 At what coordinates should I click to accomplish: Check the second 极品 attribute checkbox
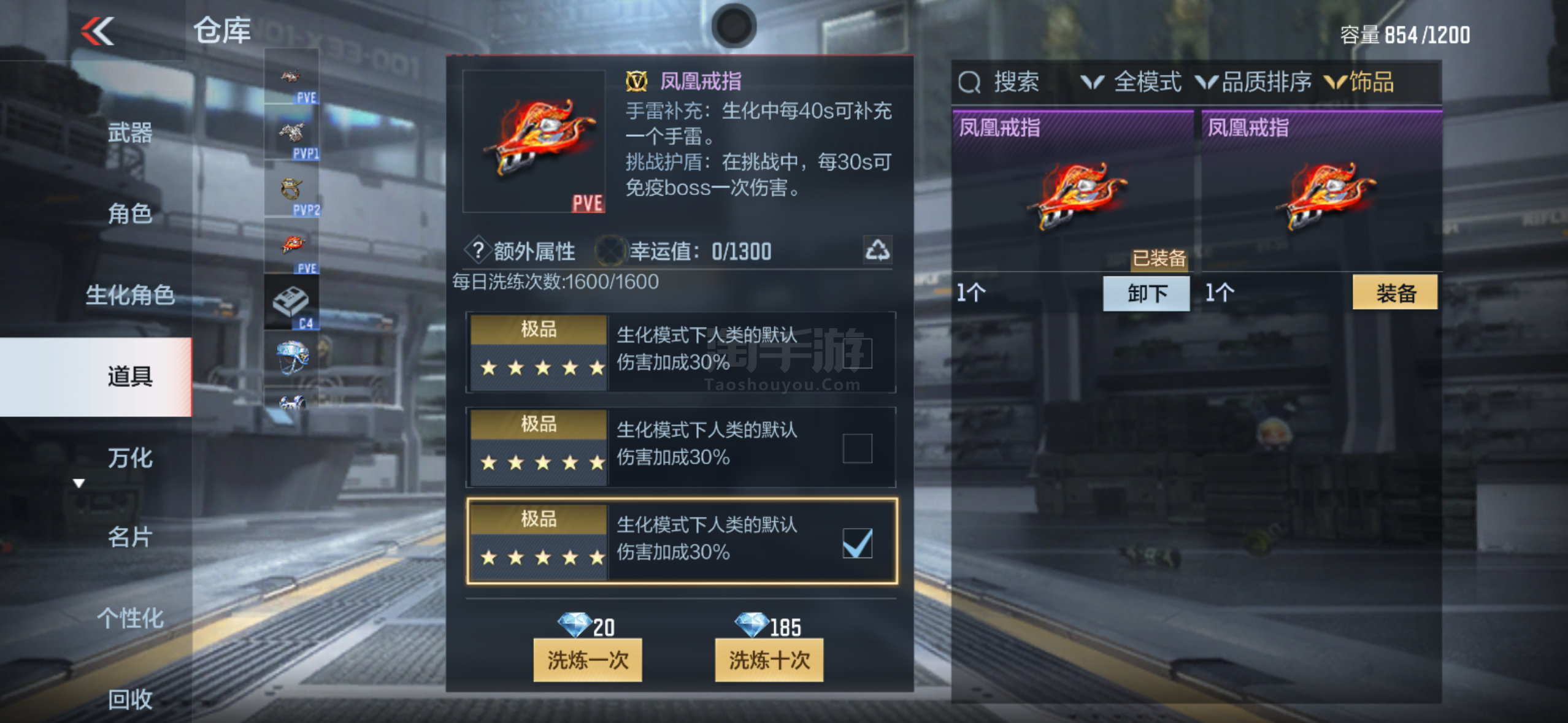pyautogui.click(x=857, y=448)
